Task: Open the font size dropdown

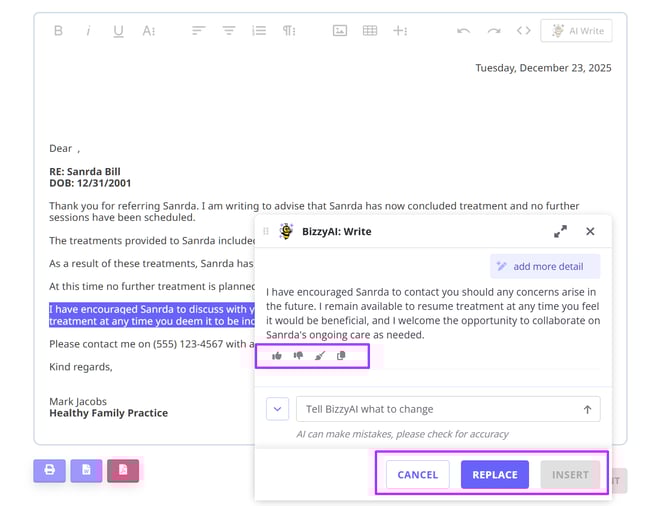Action: tap(148, 31)
